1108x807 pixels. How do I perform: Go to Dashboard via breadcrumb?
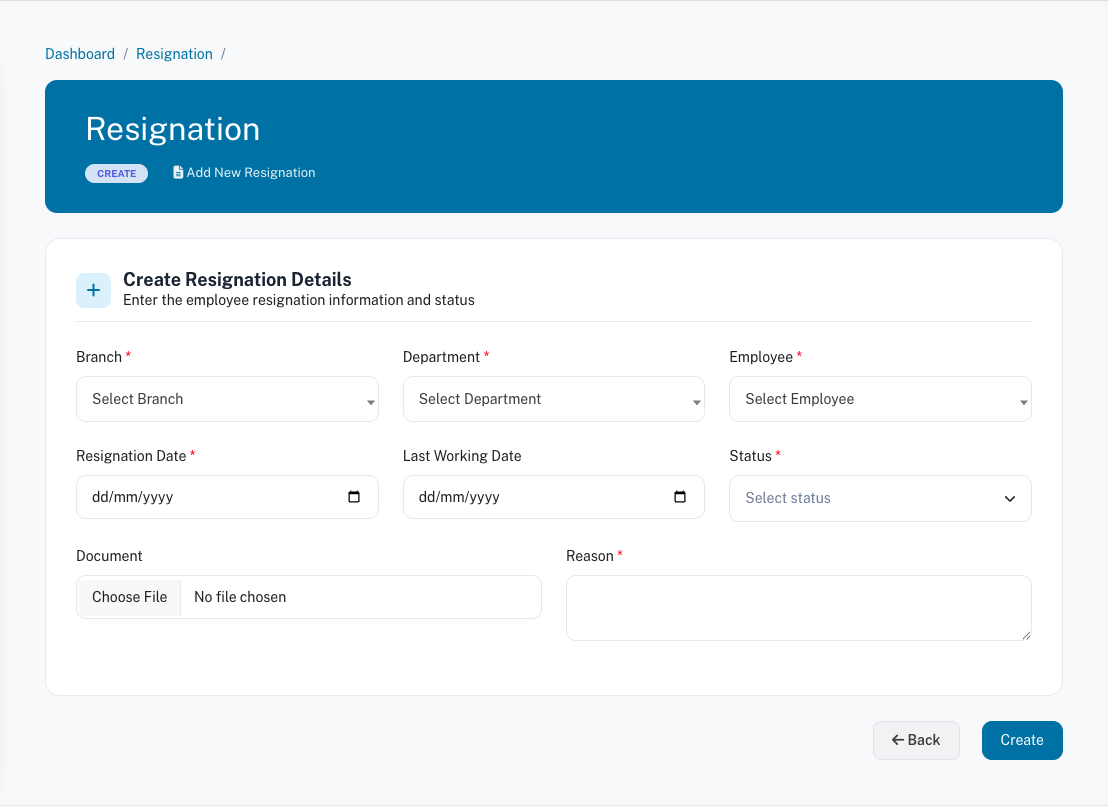pyautogui.click(x=80, y=54)
